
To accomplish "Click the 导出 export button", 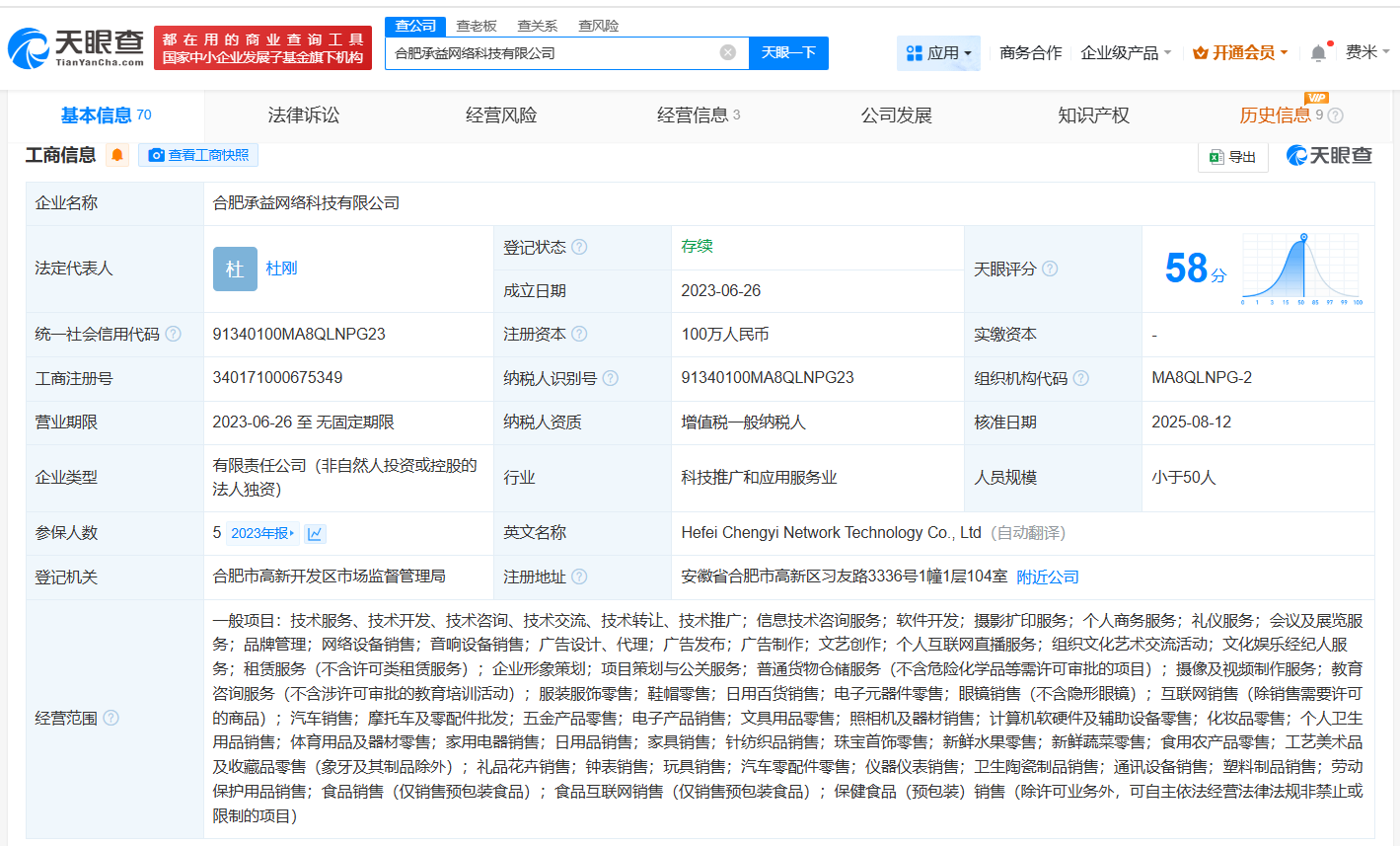I will click(1232, 157).
